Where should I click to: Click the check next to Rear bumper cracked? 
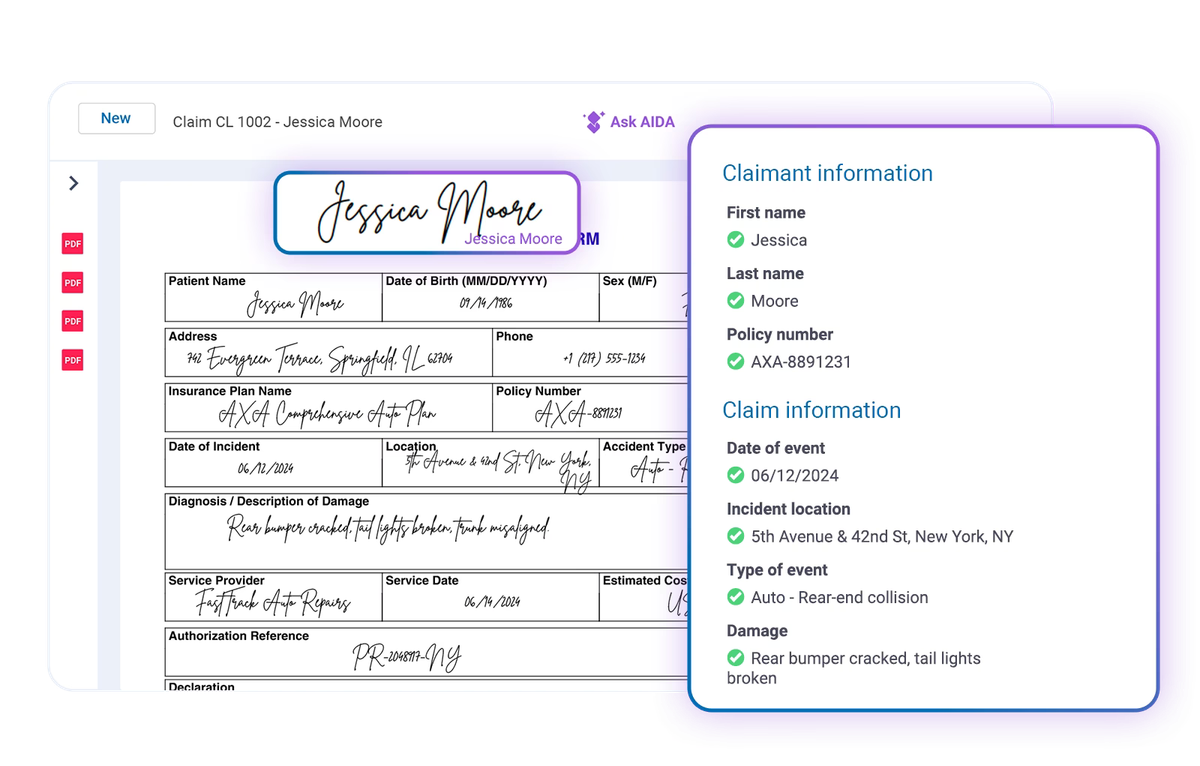click(735, 658)
